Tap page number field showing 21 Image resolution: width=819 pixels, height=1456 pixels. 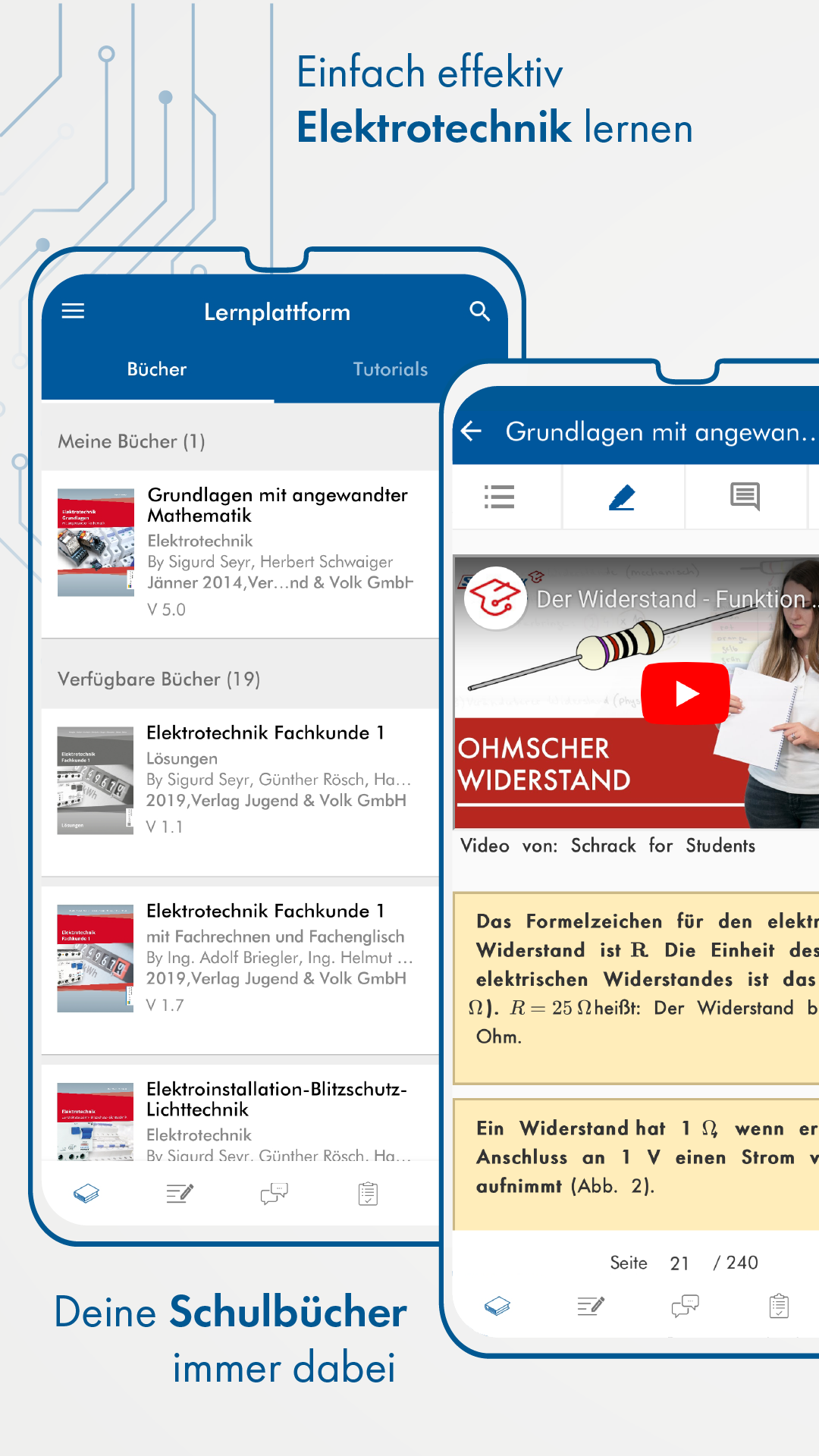click(679, 1263)
